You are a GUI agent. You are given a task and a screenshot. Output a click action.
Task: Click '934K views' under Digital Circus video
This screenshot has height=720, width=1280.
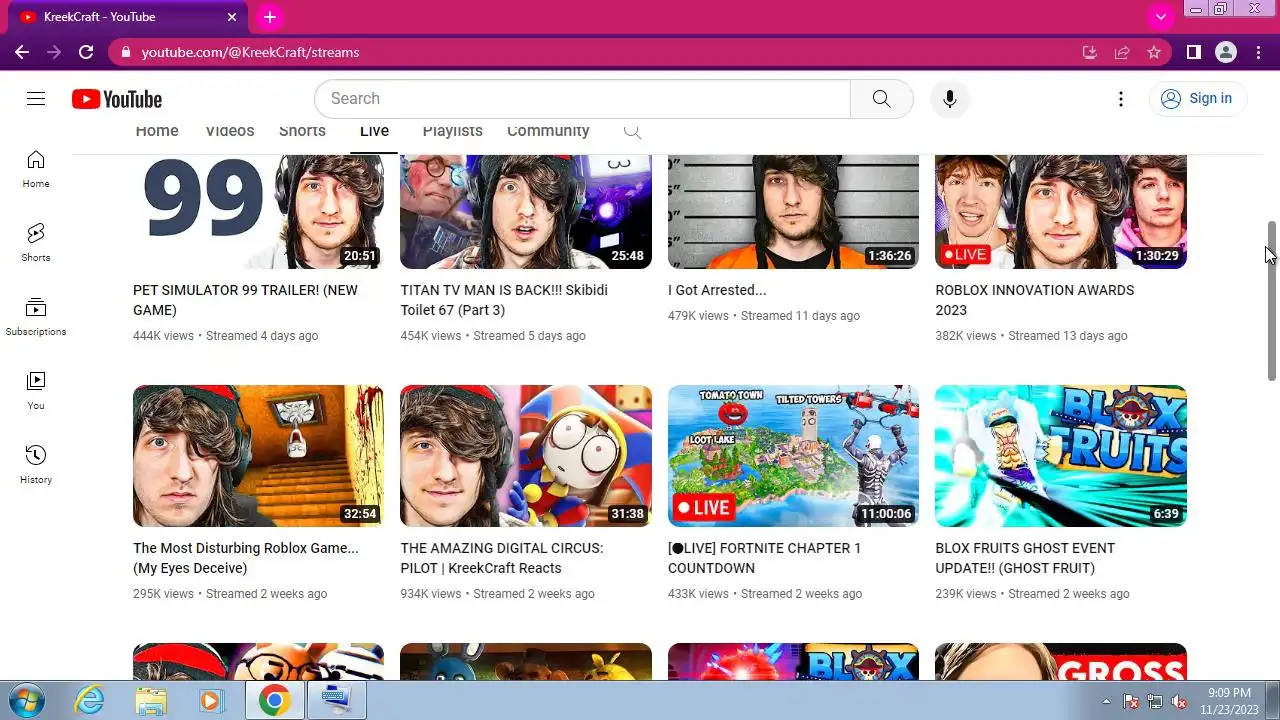tap(431, 594)
